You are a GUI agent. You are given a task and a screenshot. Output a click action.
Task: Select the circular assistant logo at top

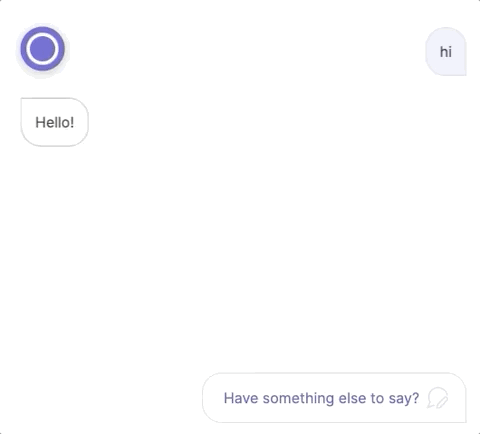coord(42,49)
